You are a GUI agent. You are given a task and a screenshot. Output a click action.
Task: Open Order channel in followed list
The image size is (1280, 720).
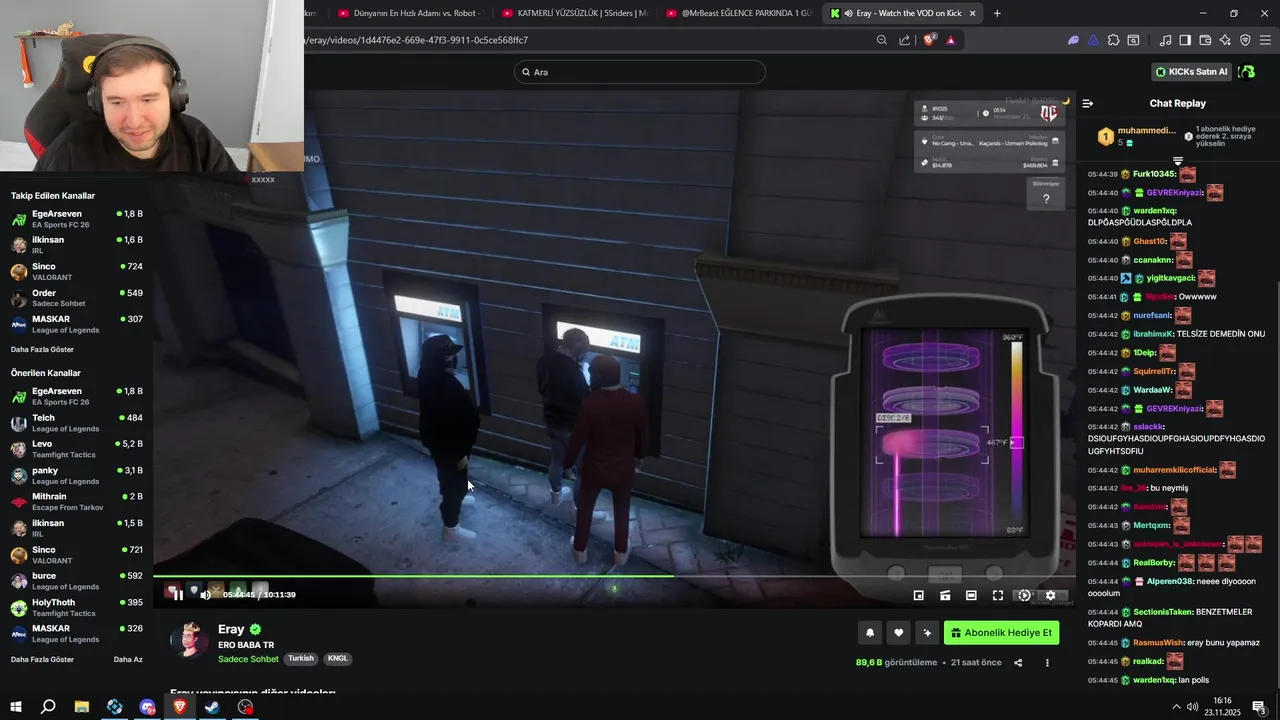pos(77,298)
